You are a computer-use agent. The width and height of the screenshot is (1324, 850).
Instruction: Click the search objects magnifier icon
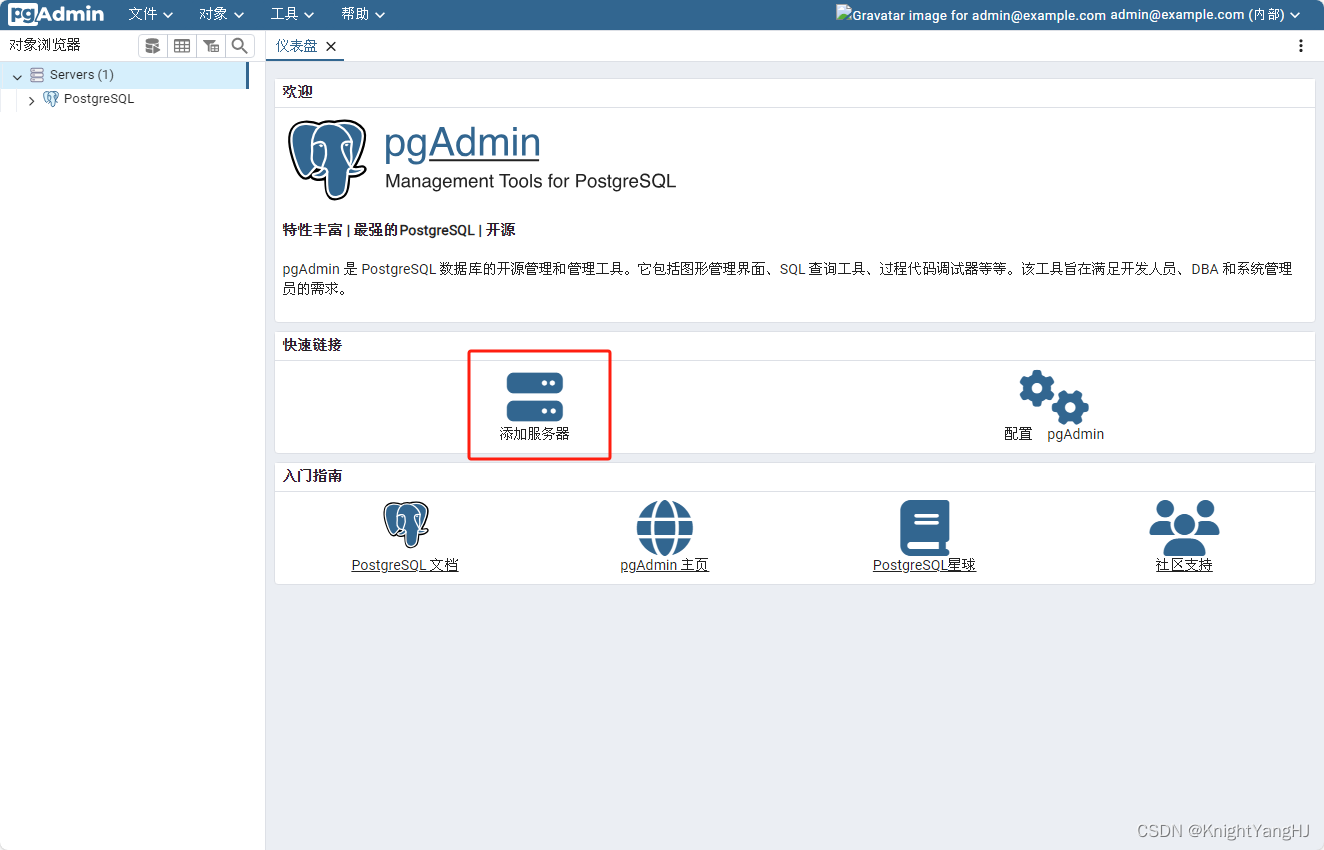(239, 45)
